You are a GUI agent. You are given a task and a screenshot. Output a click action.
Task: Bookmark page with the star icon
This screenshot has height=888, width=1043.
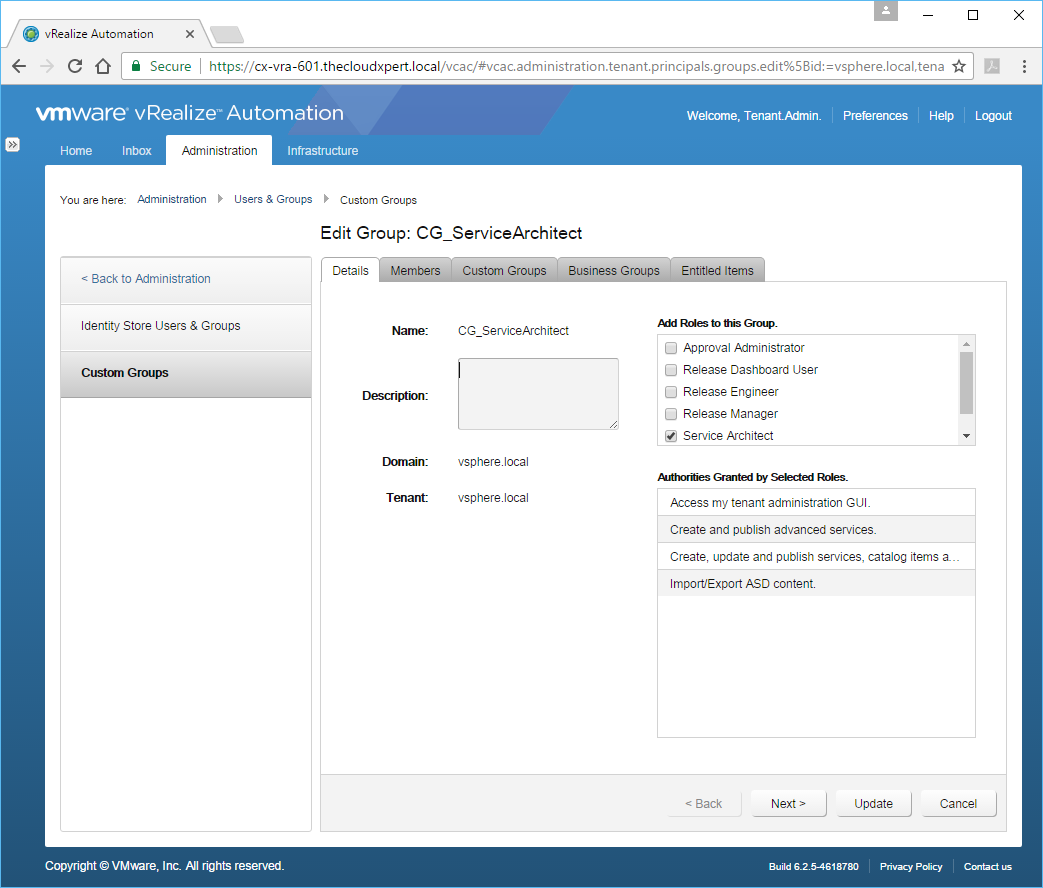(958, 66)
